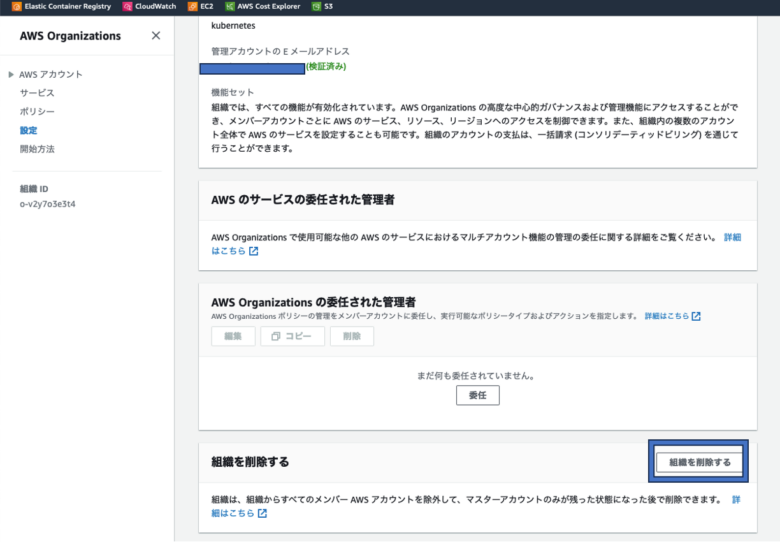The image size is (780, 542).
Task: Click external link icon in delete organization section
Action: (x=262, y=513)
